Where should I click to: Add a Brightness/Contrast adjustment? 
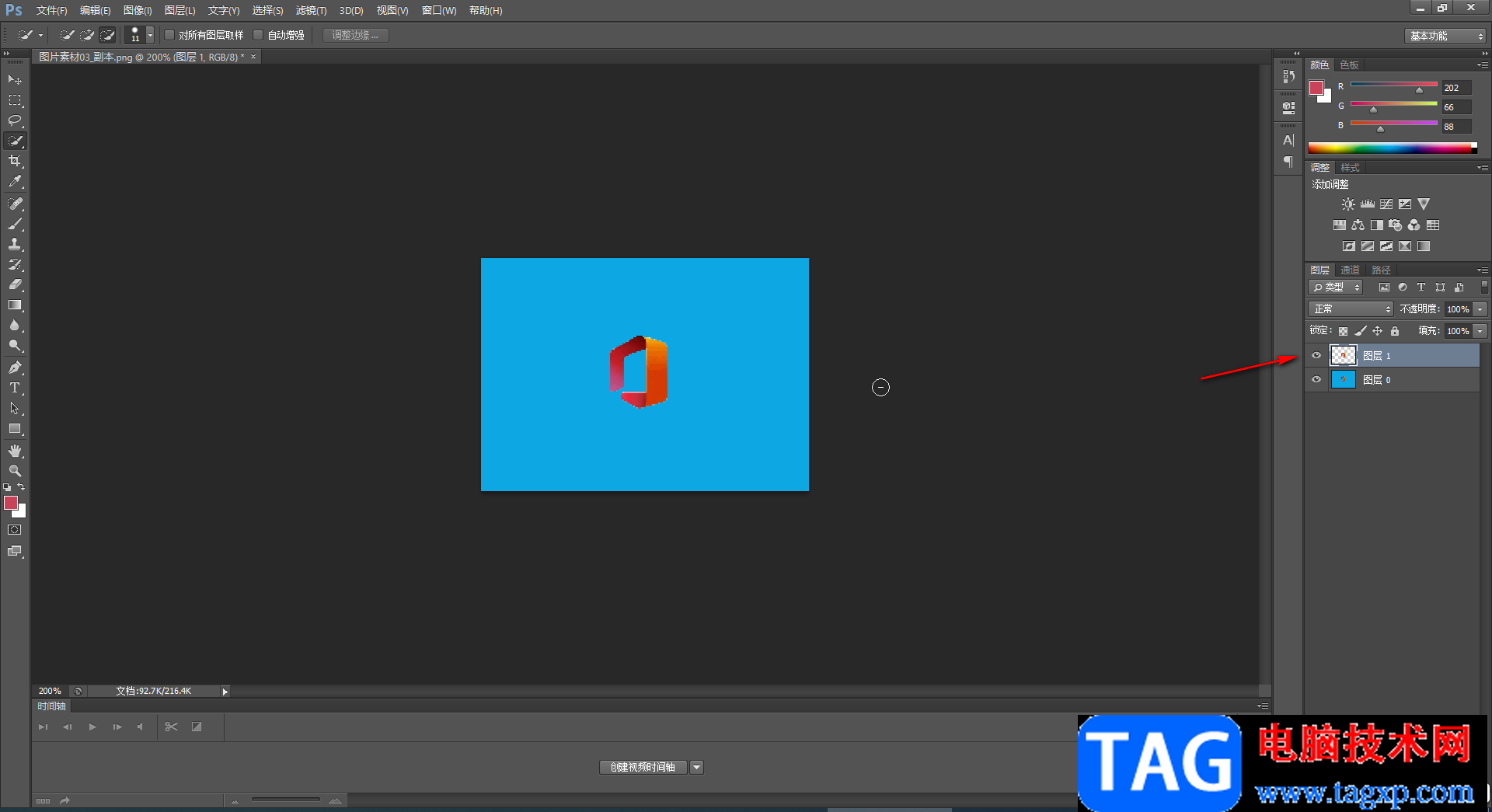pos(1348,204)
